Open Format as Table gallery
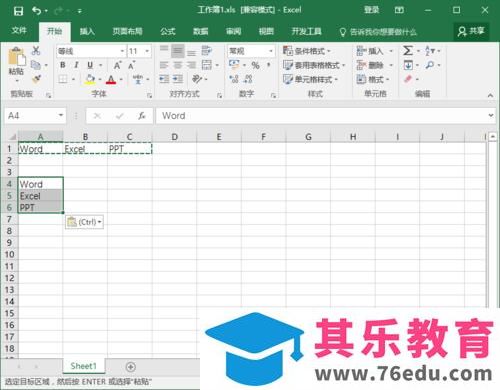The width and height of the screenshot is (500, 390). pyautogui.click(x=314, y=65)
